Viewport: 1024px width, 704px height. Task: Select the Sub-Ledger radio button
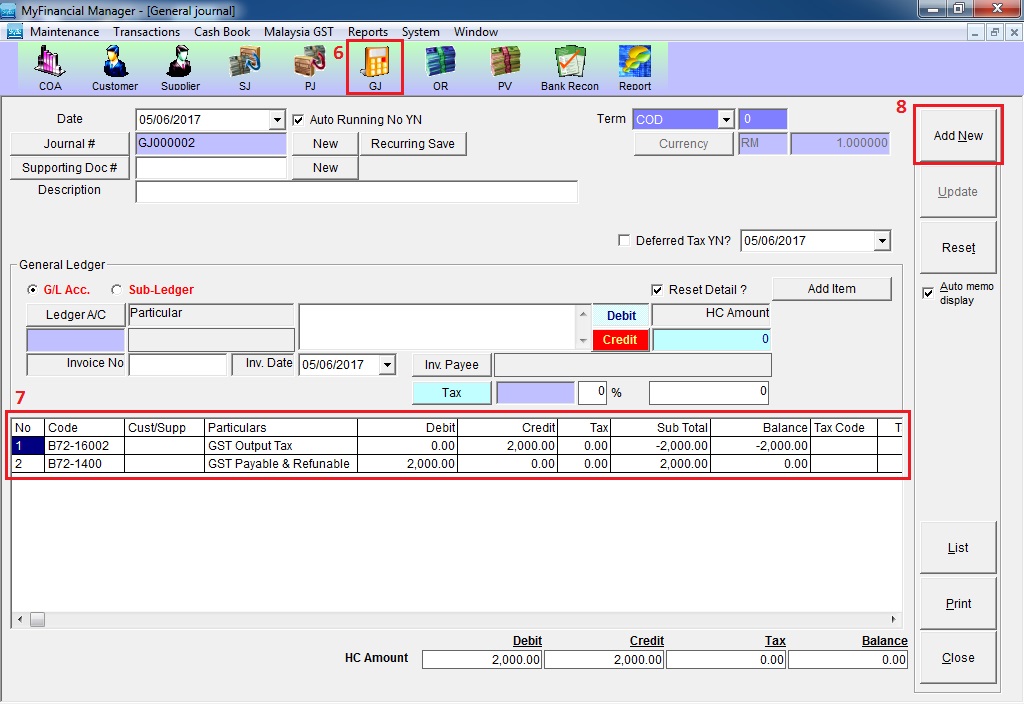point(116,290)
